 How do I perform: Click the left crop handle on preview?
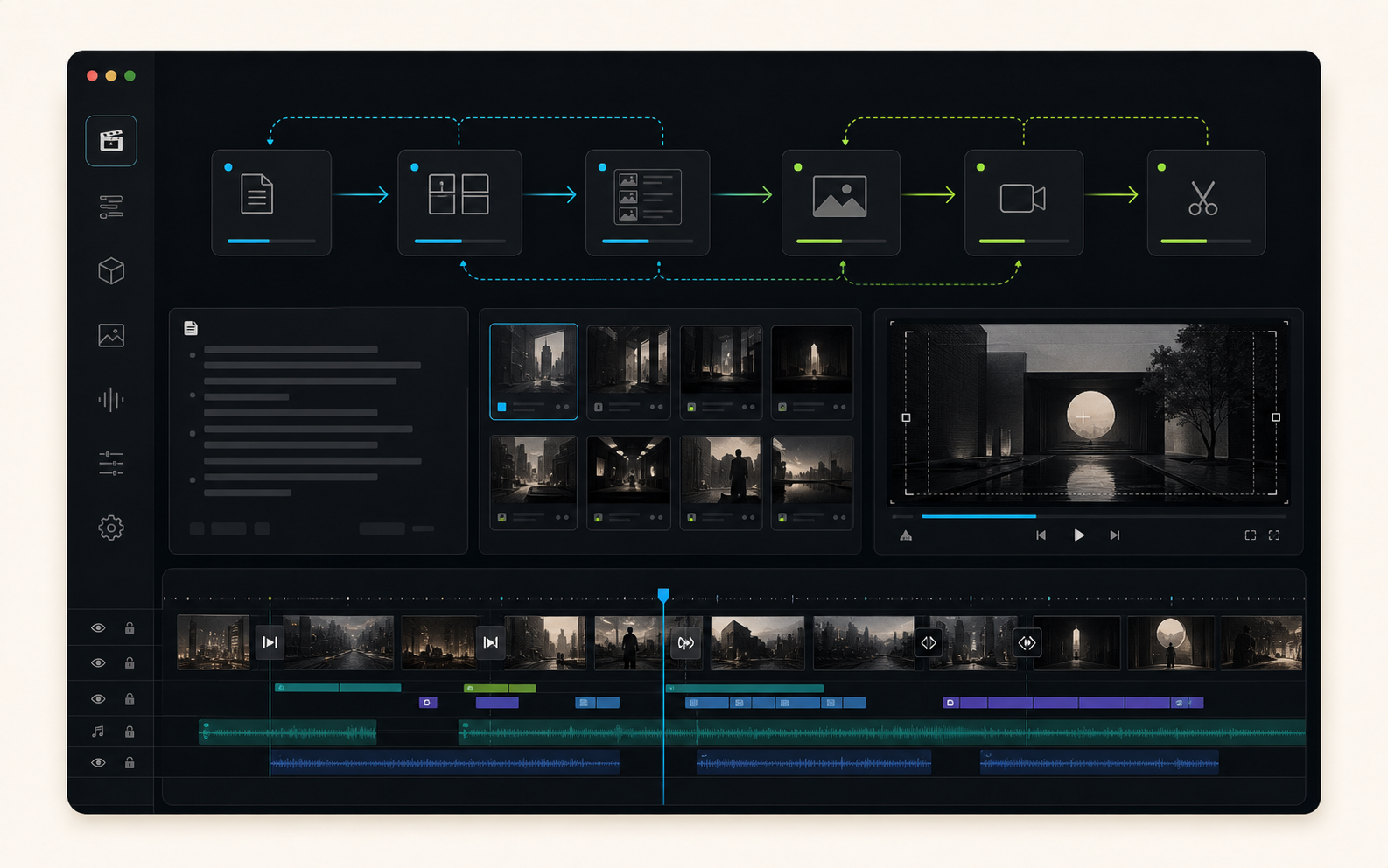(906, 417)
